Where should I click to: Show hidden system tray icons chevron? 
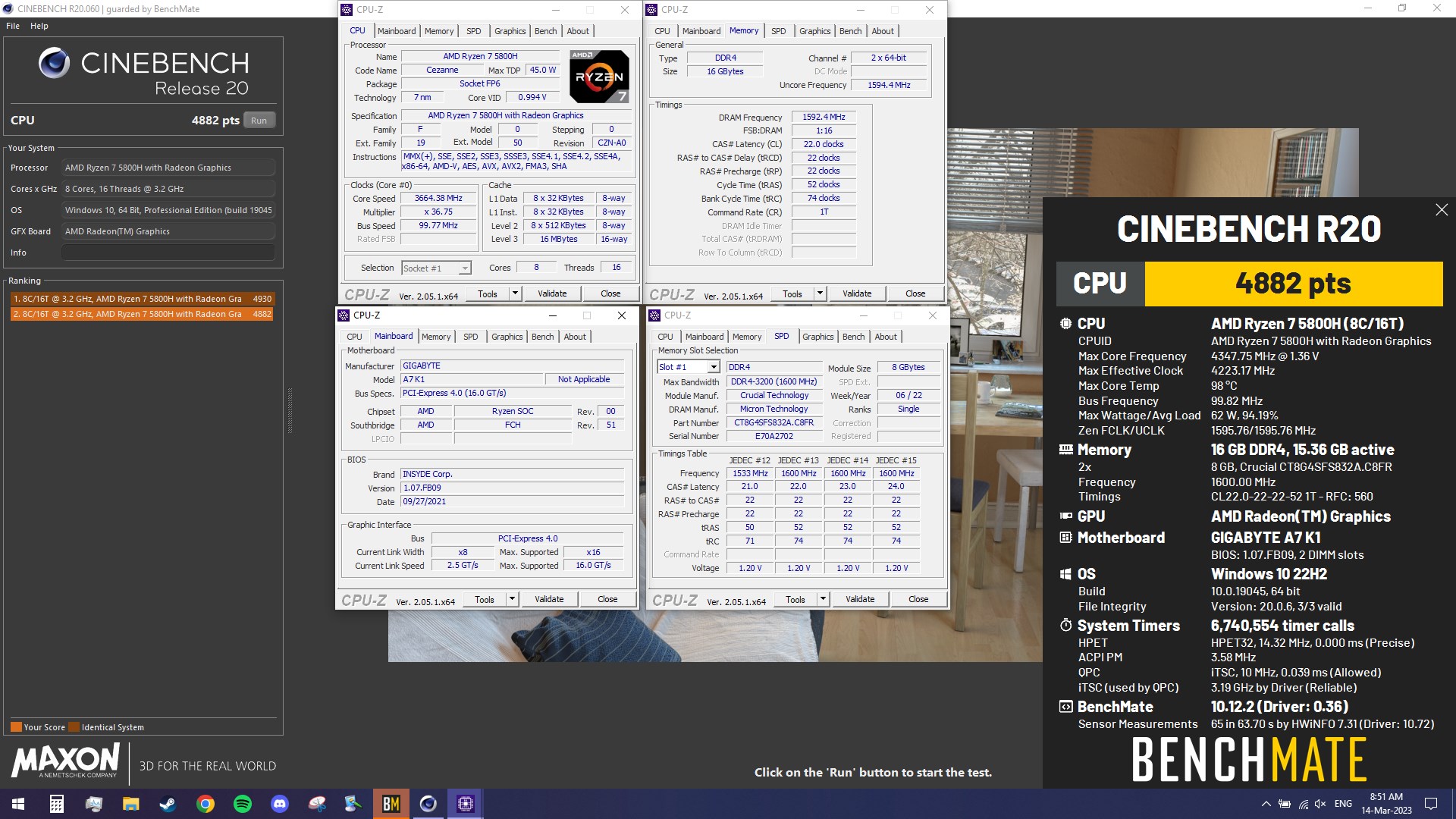coord(1266,804)
